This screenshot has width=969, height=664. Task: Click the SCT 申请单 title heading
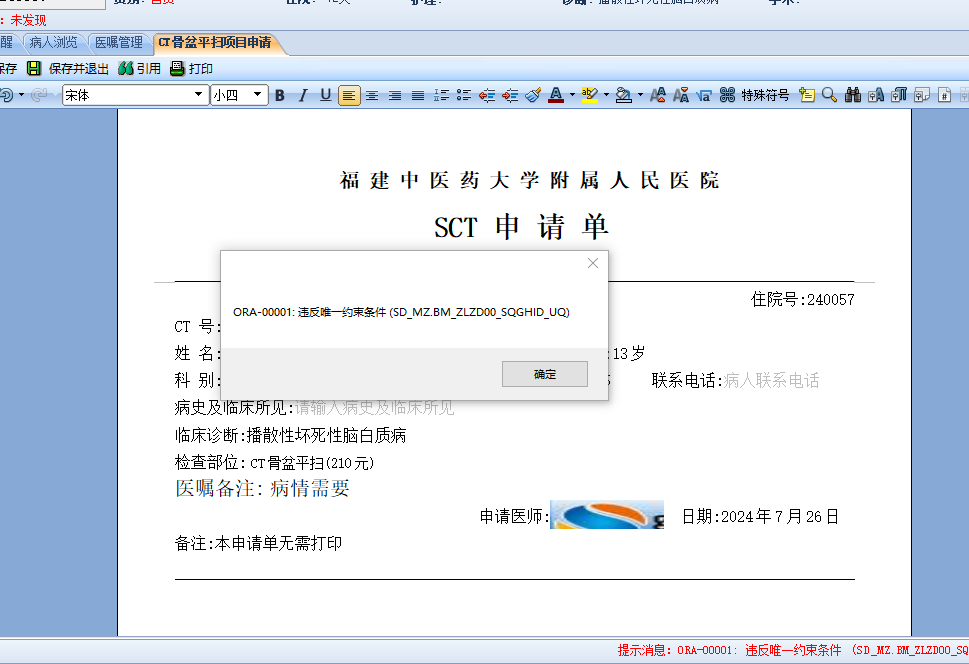coord(521,227)
